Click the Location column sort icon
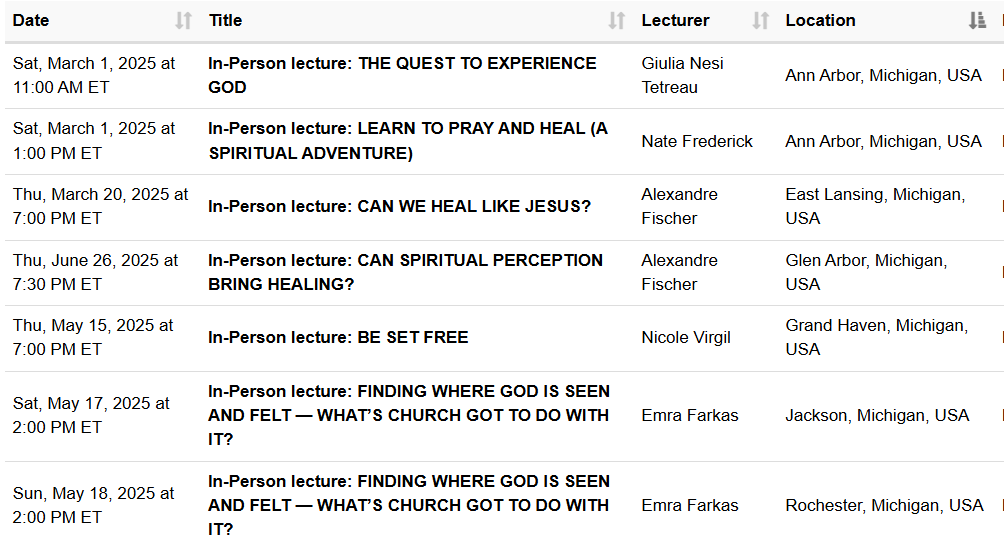1004x549 pixels. (977, 21)
